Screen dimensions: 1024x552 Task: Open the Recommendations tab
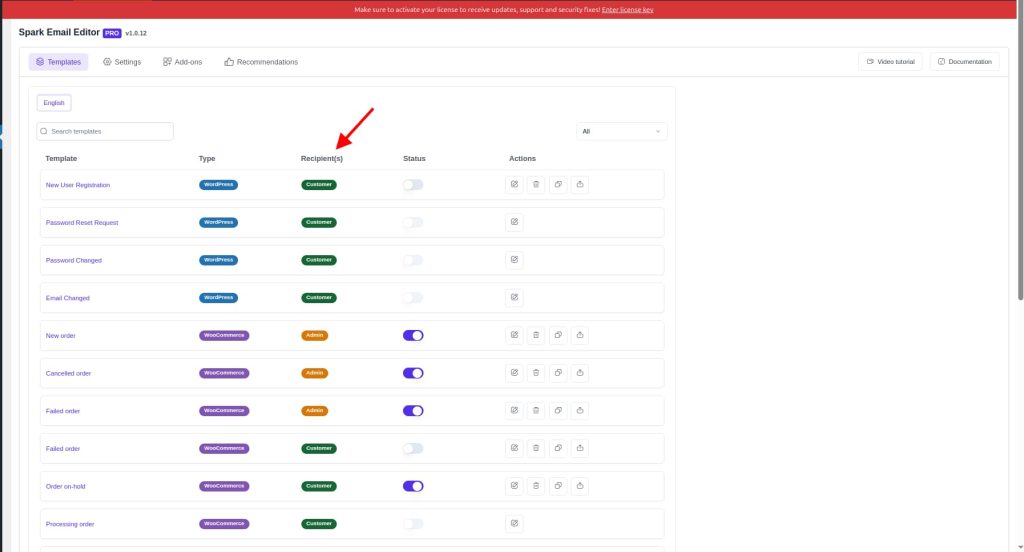point(261,62)
